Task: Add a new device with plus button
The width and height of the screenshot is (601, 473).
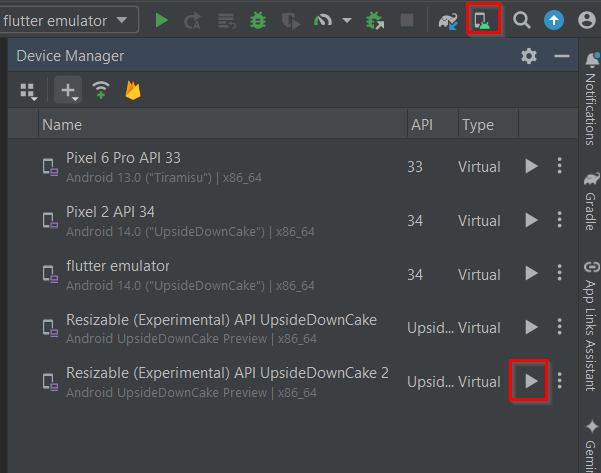Action: point(68,90)
